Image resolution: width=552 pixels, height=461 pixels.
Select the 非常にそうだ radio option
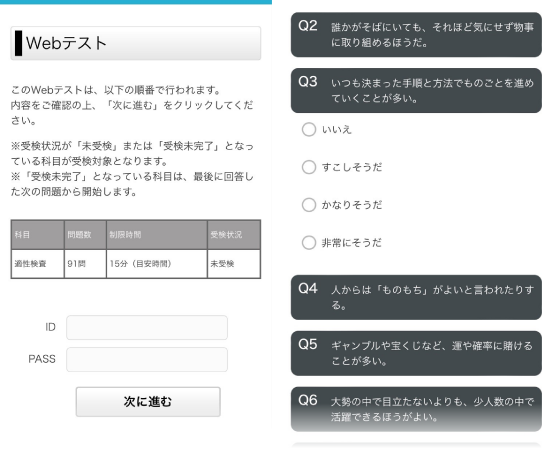(309, 242)
